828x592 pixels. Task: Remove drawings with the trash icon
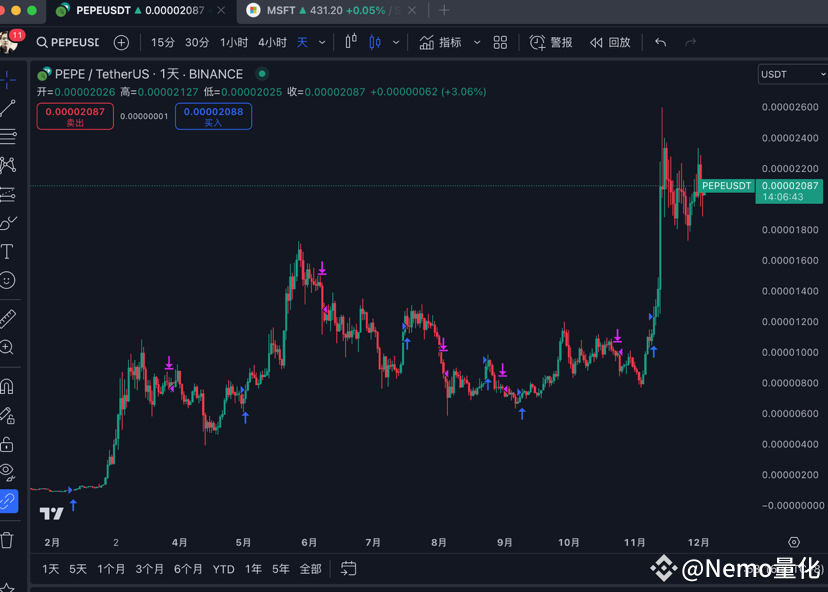[x=7, y=540]
